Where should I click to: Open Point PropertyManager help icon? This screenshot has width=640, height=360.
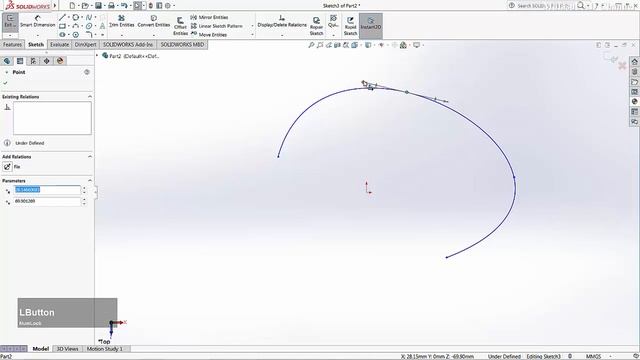(87, 72)
